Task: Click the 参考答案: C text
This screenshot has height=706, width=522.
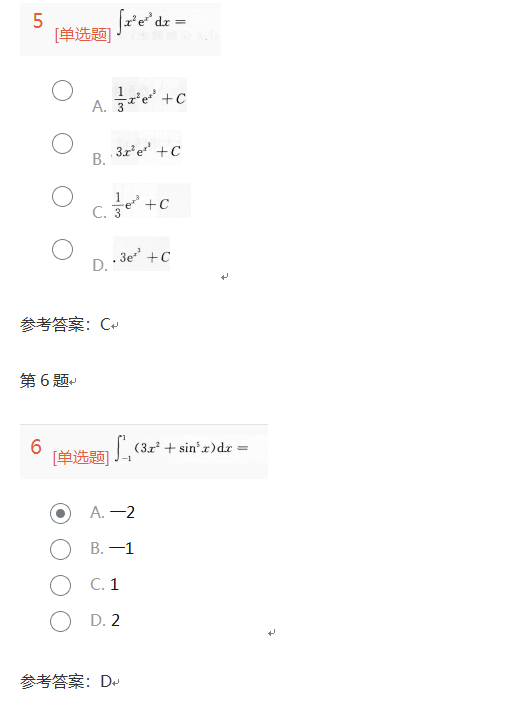Action: [x=65, y=325]
